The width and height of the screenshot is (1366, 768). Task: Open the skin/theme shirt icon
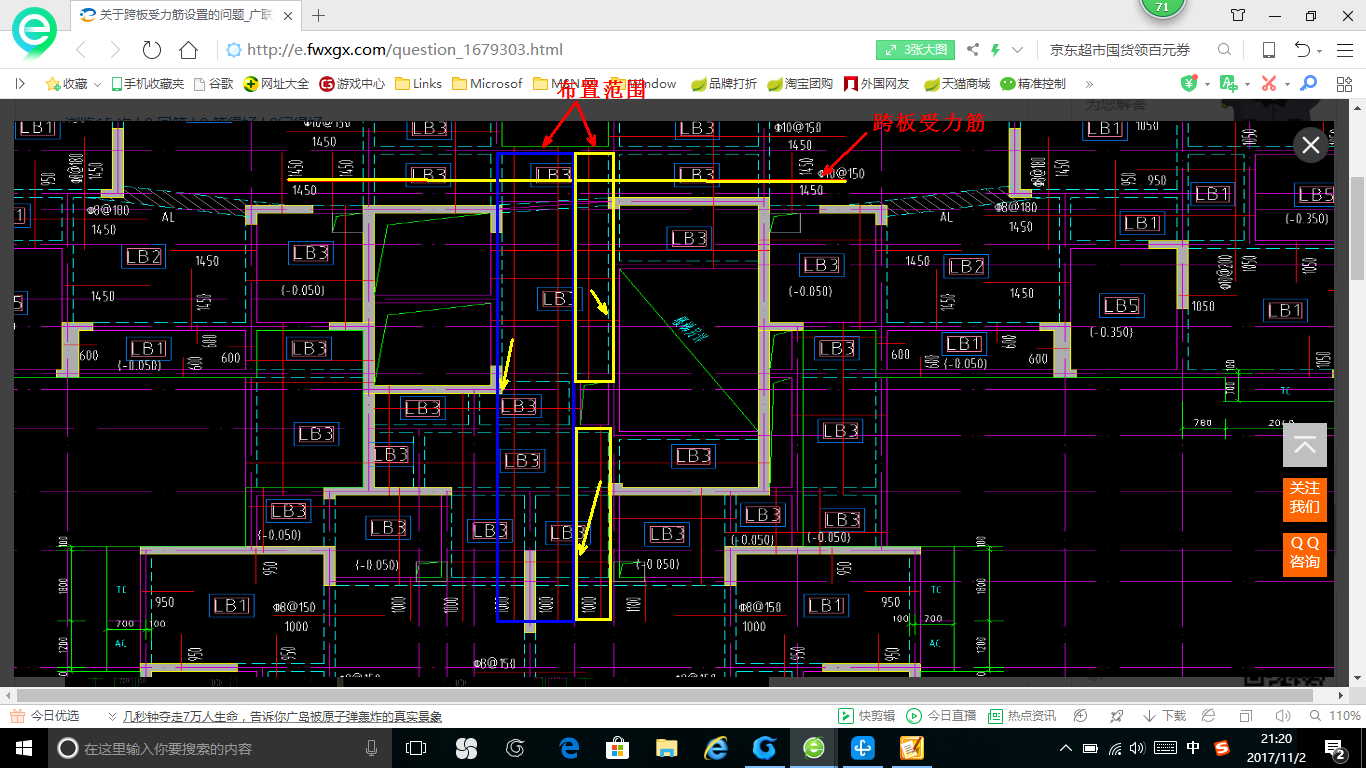[x=1238, y=15]
